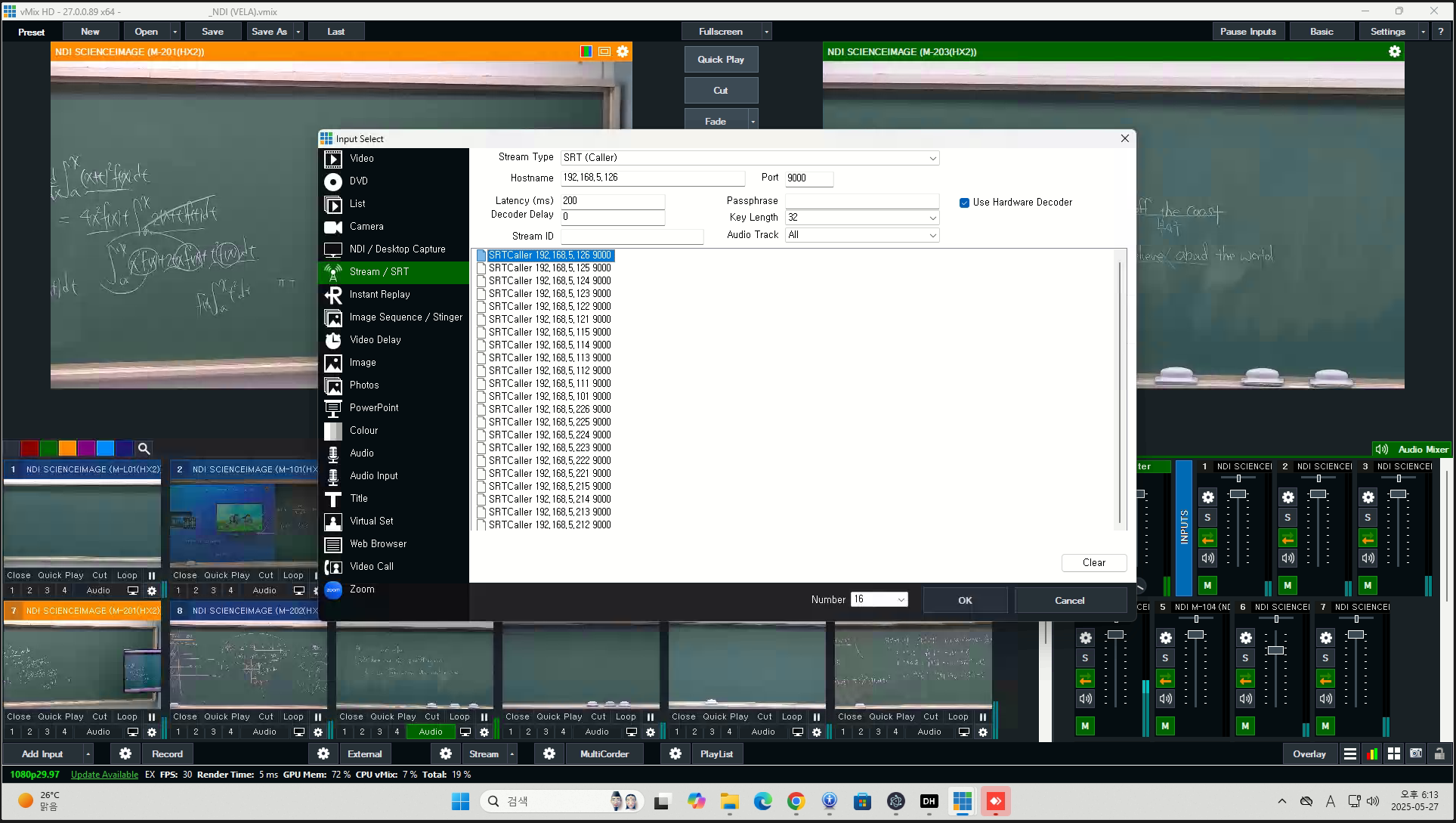Toggle Solo on mixer channel 6
Image resolution: width=1456 pixels, height=823 pixels.
tap(1245, 658)
